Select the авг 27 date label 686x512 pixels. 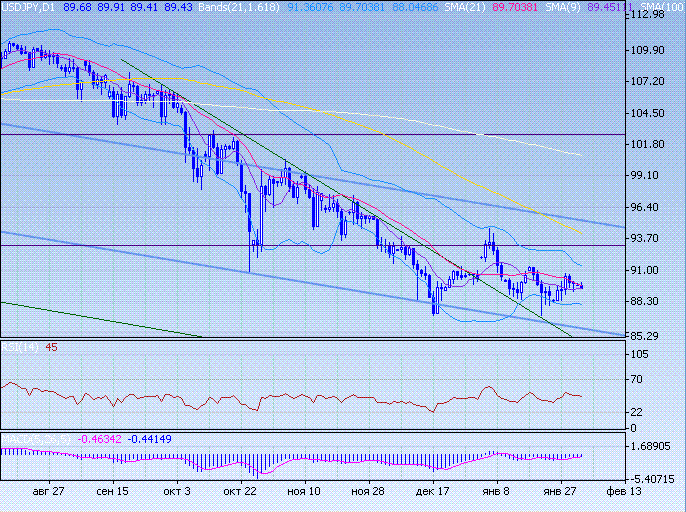coord(49,493)
